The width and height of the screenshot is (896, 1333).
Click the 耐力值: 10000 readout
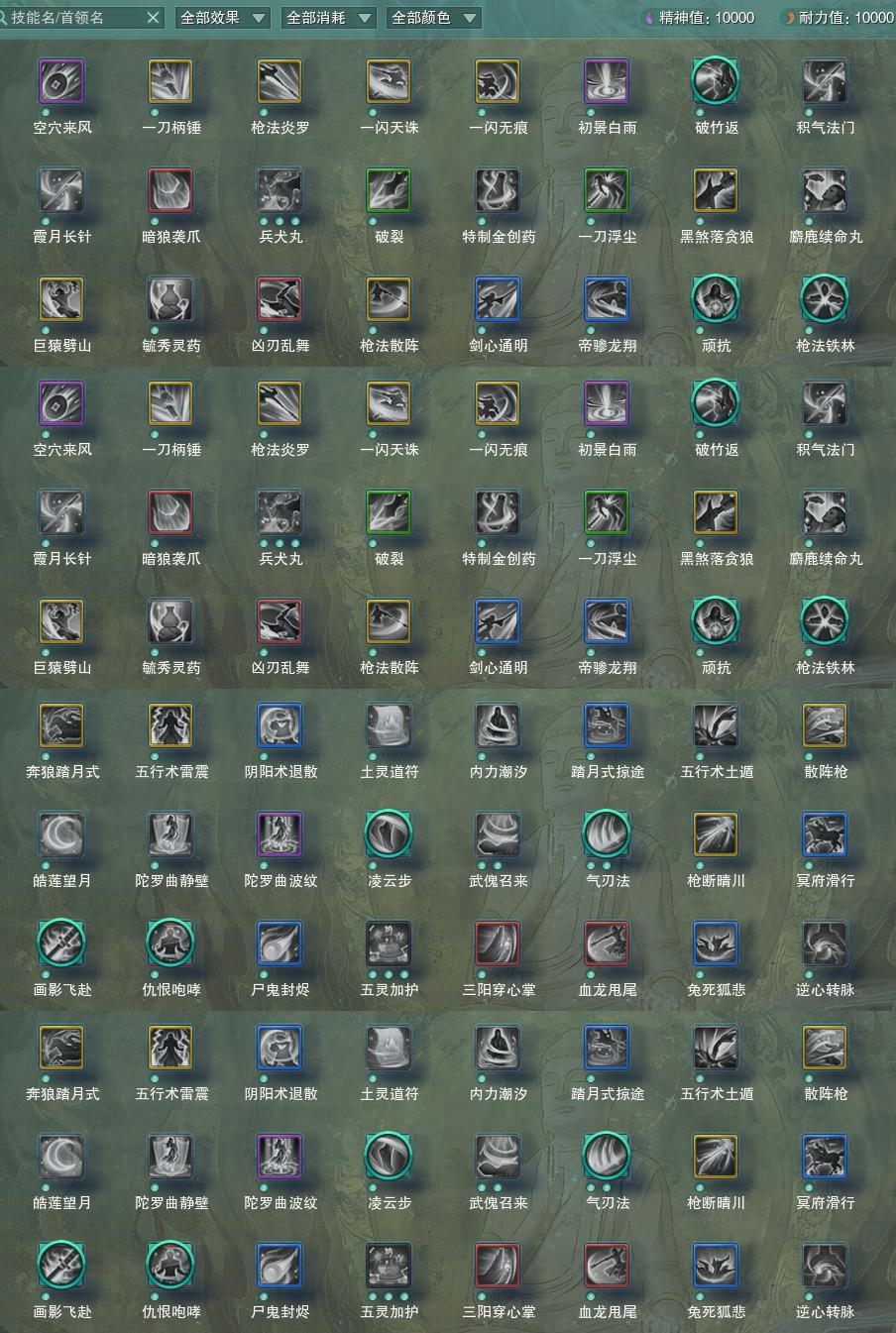840,17
